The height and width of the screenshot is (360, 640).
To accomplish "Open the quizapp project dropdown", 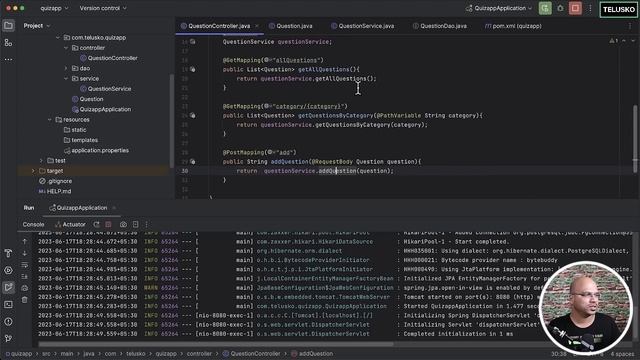I will tap(54, 8).
